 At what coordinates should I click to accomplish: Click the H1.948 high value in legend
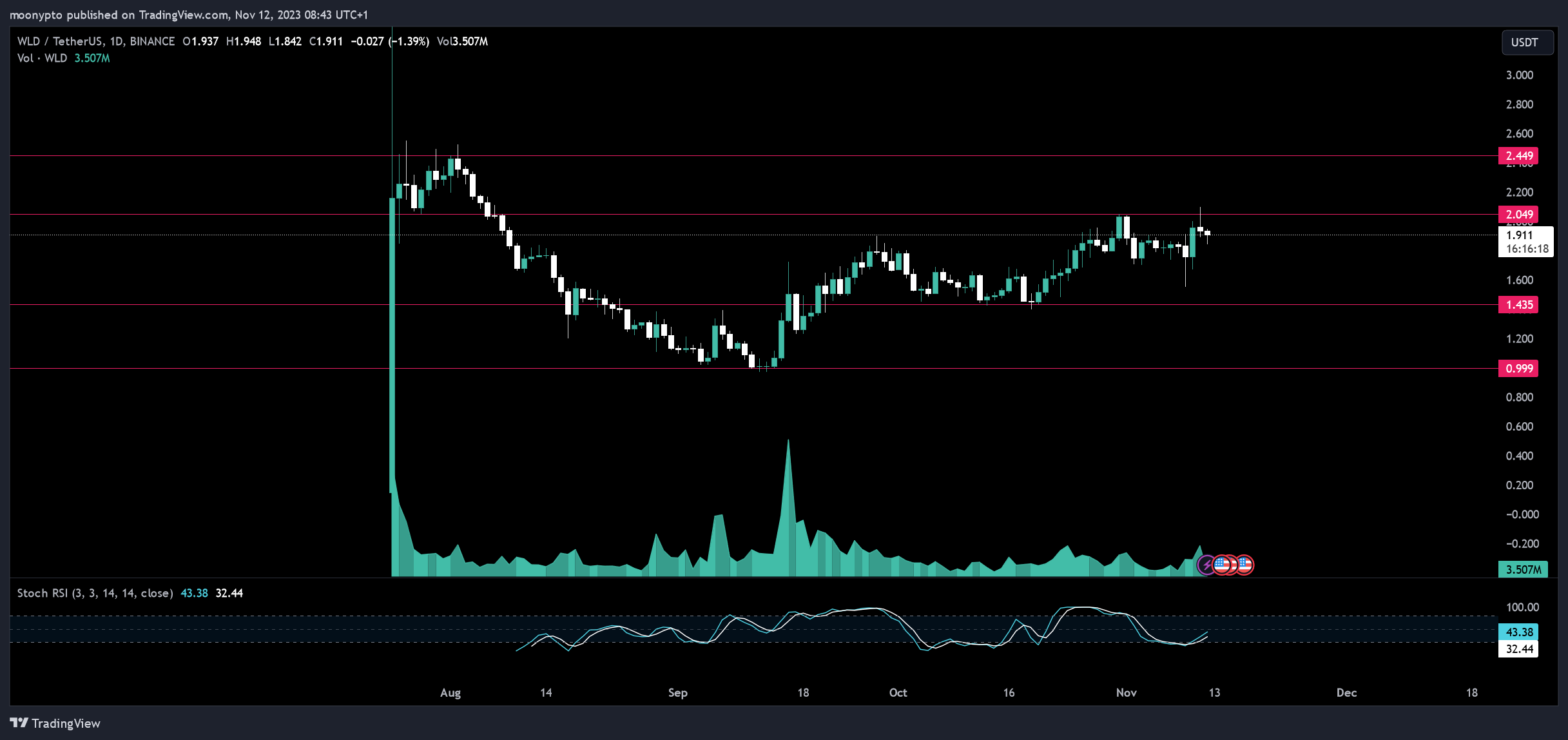click(x=244, y=41)
